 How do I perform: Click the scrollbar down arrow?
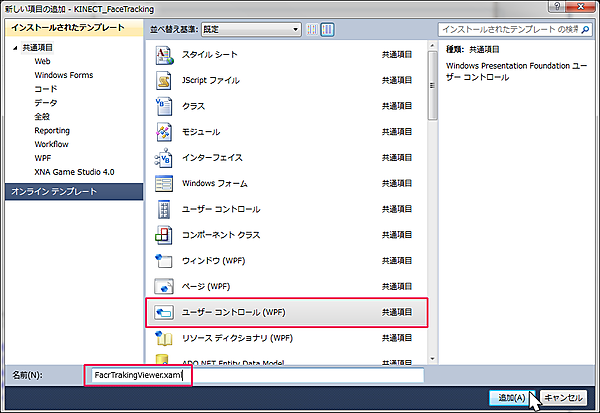tap(432, 359)
